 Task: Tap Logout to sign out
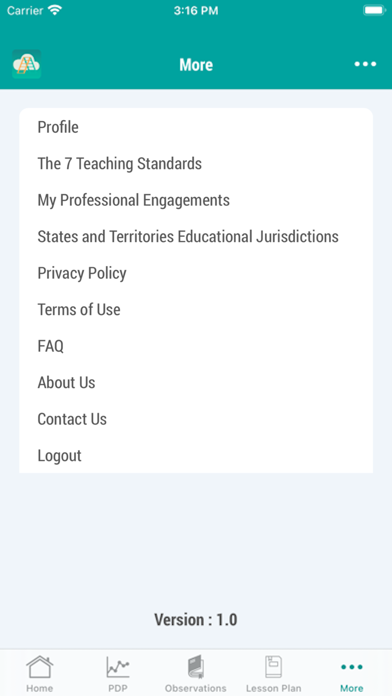(x=196, y=455)
